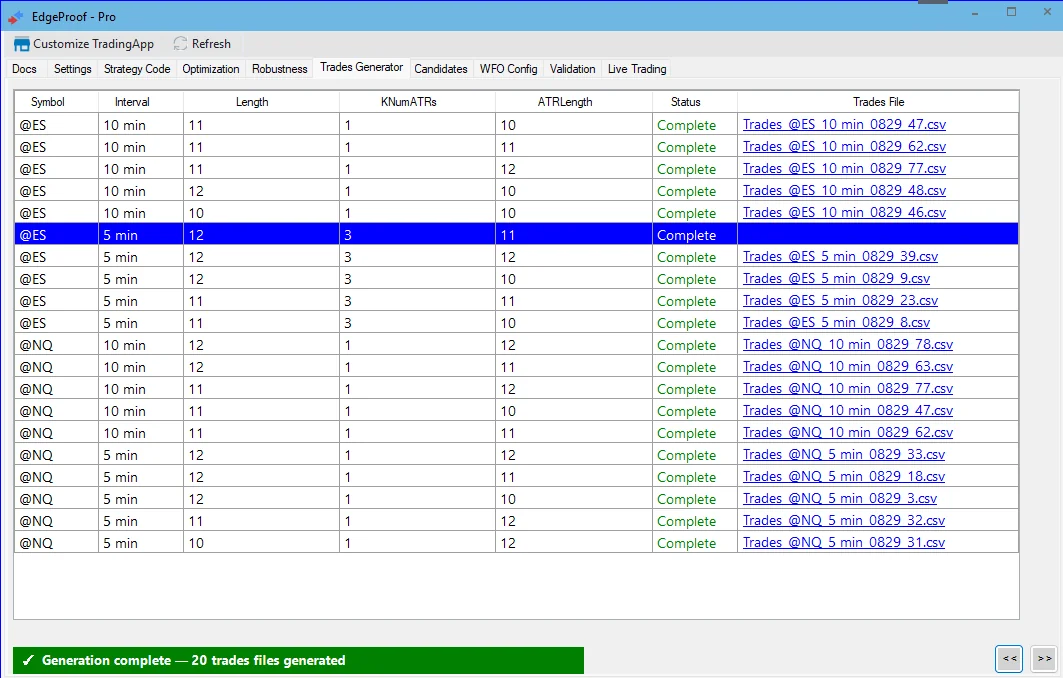Screen dimensions: 1063x678
Task: Click the Generation complete status message
Action: click(298, 660)
